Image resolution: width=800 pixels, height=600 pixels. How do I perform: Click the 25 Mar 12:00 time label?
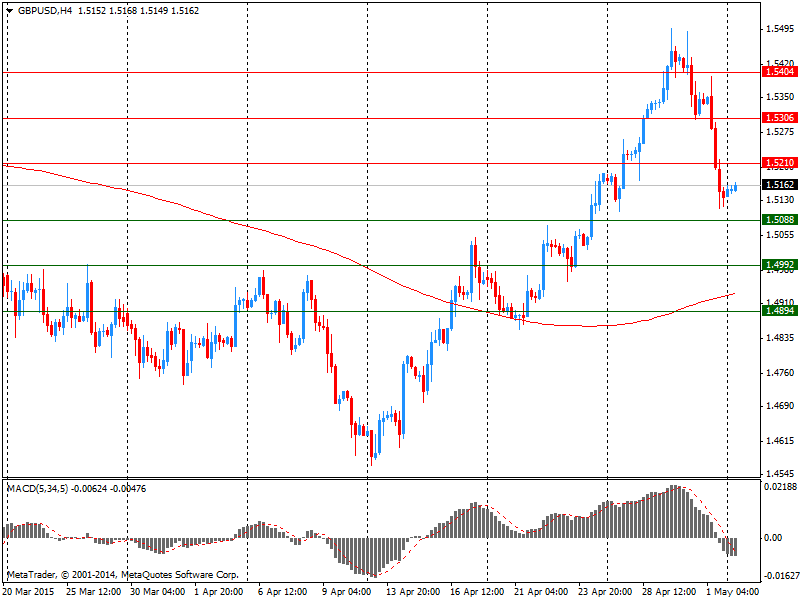point(94,592)
